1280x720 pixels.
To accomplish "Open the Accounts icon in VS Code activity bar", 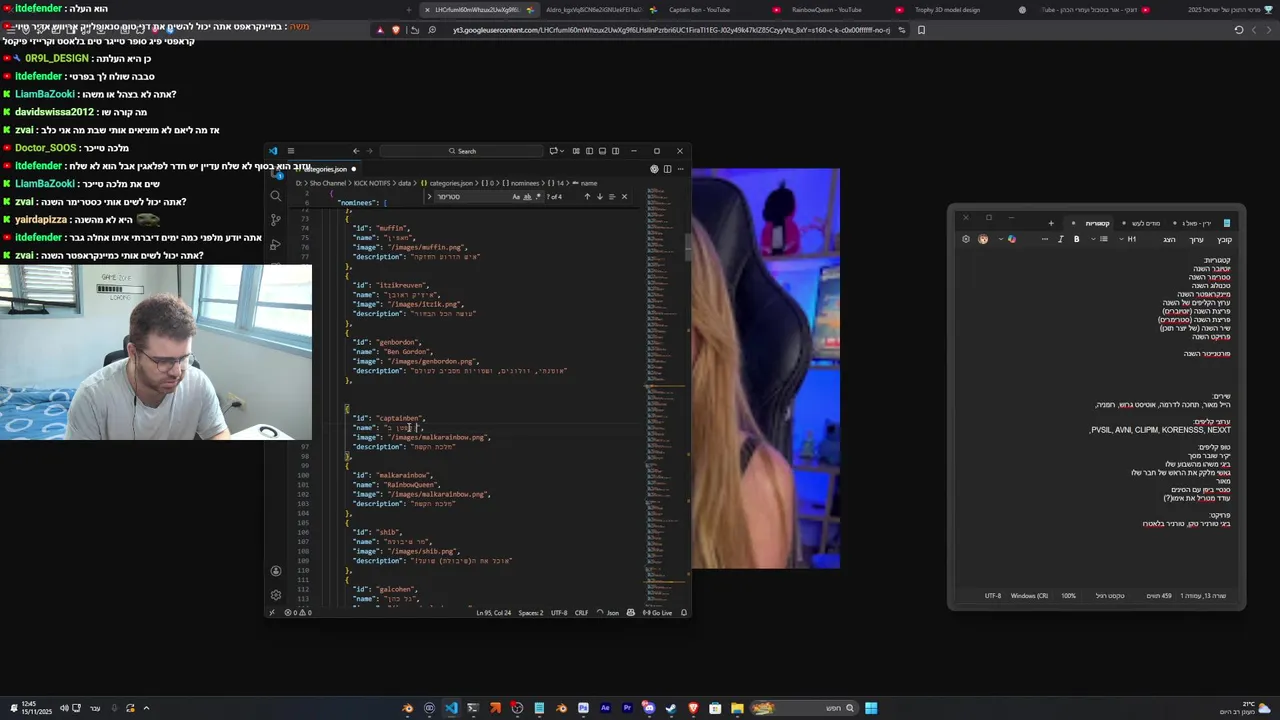I will point(276,571).
